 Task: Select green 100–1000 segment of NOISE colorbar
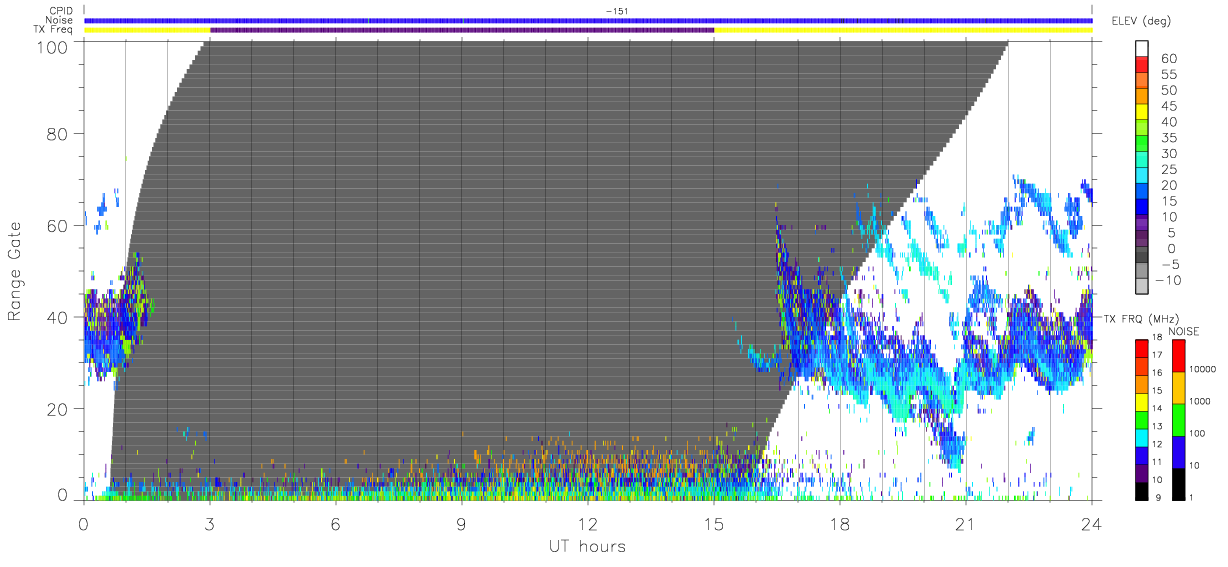(1179, 419)
